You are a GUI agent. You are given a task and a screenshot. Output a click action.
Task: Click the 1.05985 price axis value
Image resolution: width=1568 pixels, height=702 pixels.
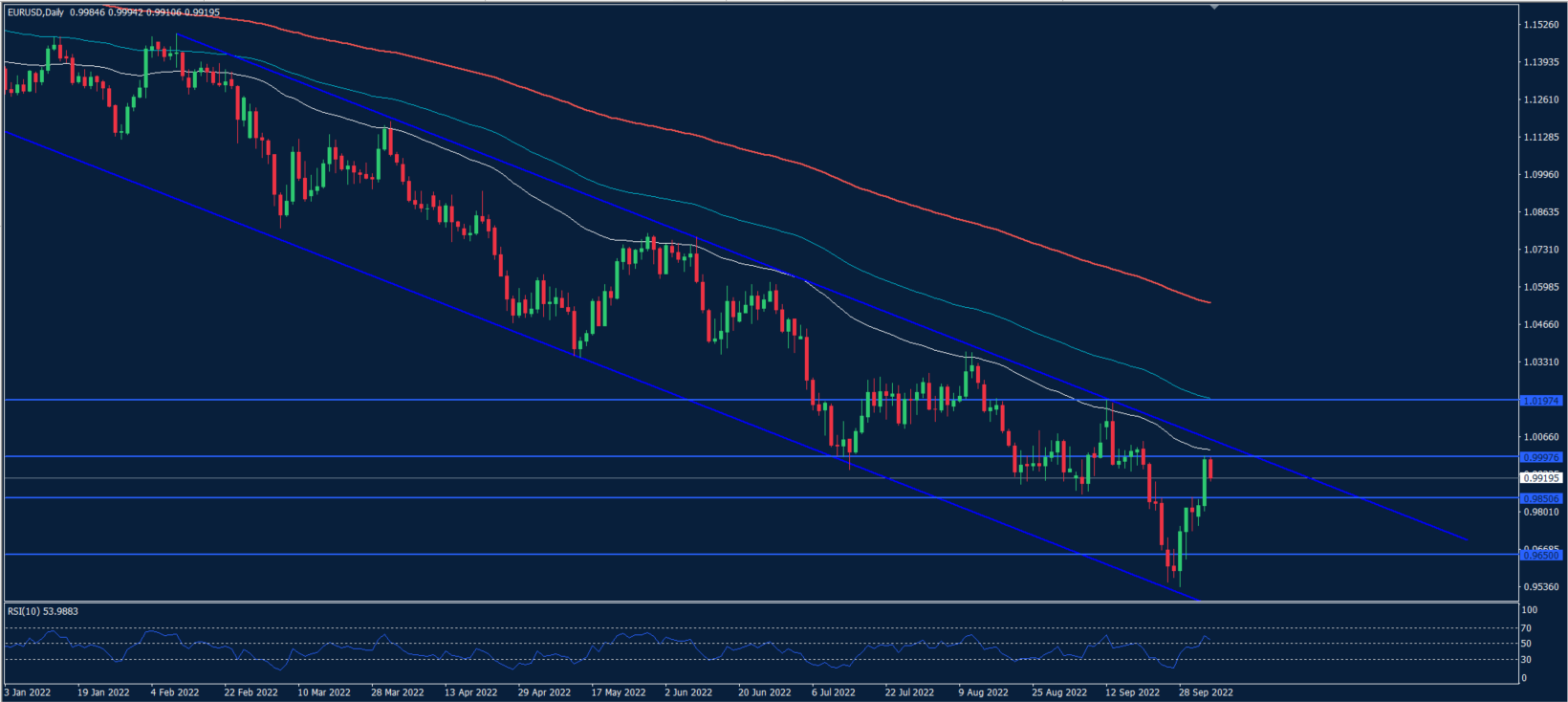(1541, 287)
